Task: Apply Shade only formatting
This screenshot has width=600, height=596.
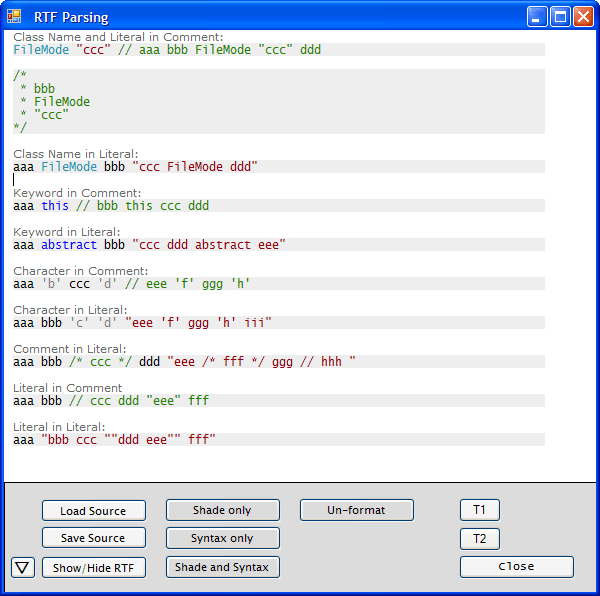Action: pos(223,510)
